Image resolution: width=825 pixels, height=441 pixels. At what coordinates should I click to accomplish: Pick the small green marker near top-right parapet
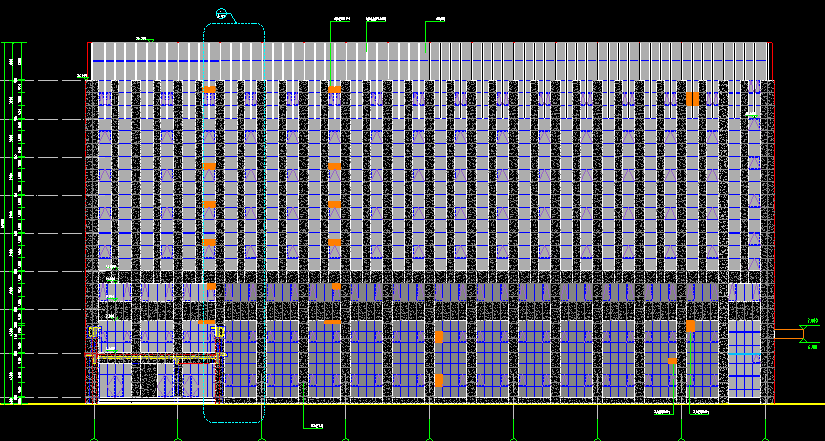click(x=751, y=114)
